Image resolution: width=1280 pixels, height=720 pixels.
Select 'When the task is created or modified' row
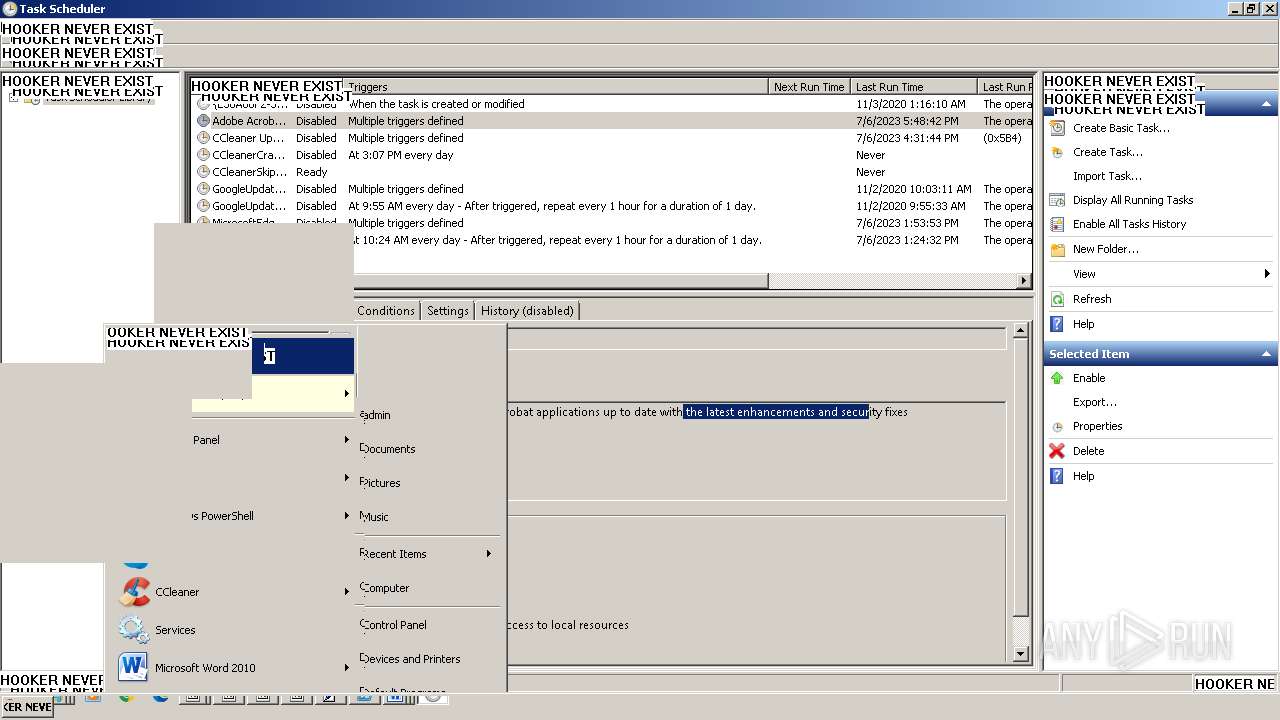tap(436, 104)
